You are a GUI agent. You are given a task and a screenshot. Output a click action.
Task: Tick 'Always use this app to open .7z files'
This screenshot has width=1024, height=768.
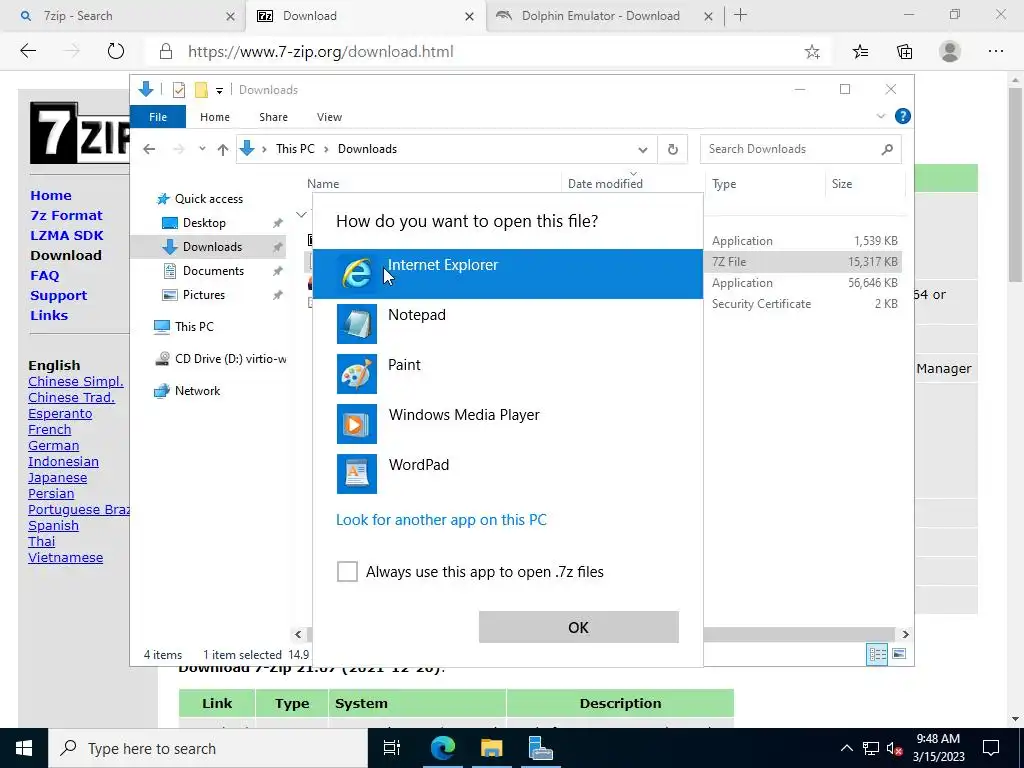[347, 571]
